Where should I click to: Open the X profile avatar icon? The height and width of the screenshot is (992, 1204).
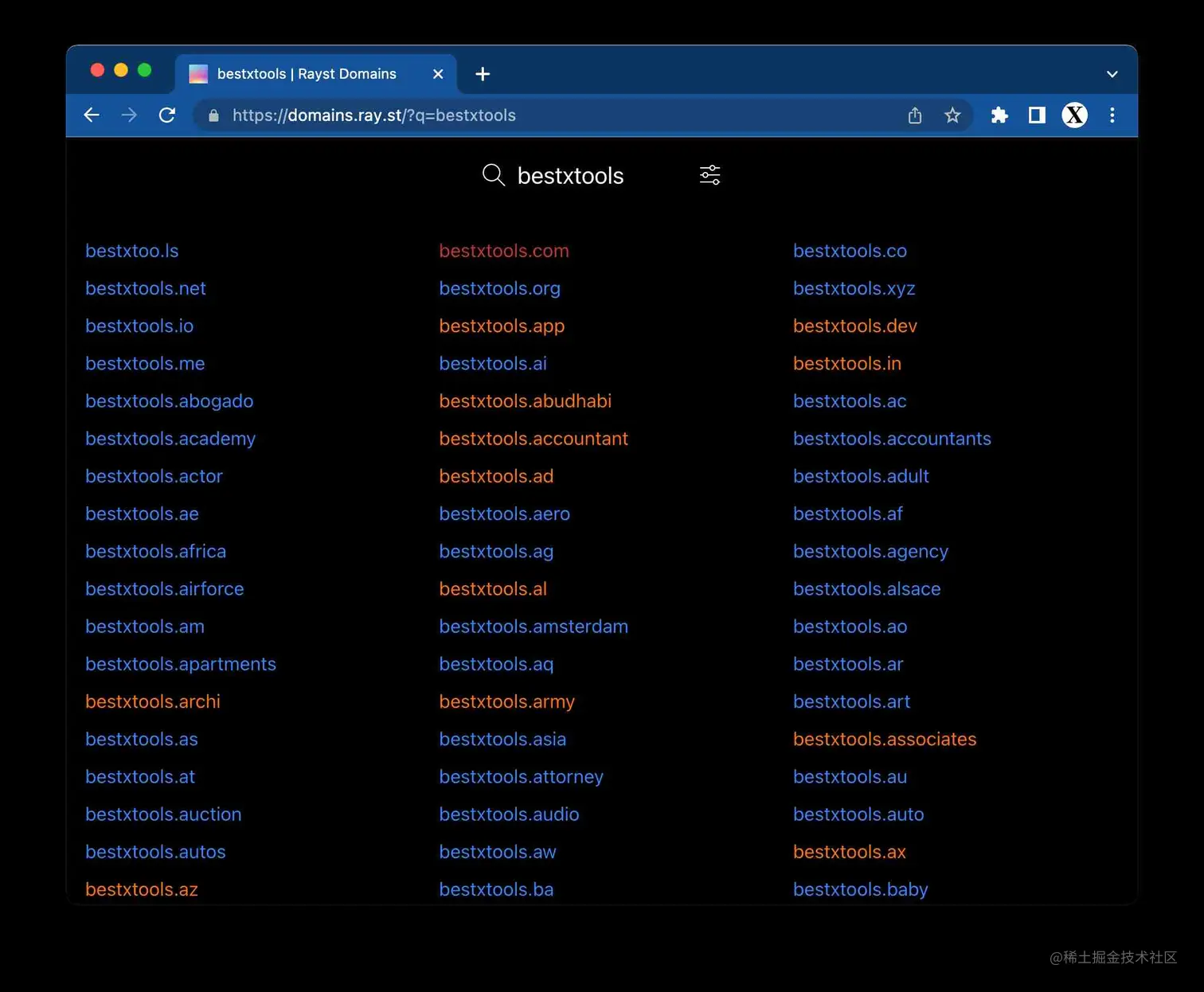[x=1074, y=115]
